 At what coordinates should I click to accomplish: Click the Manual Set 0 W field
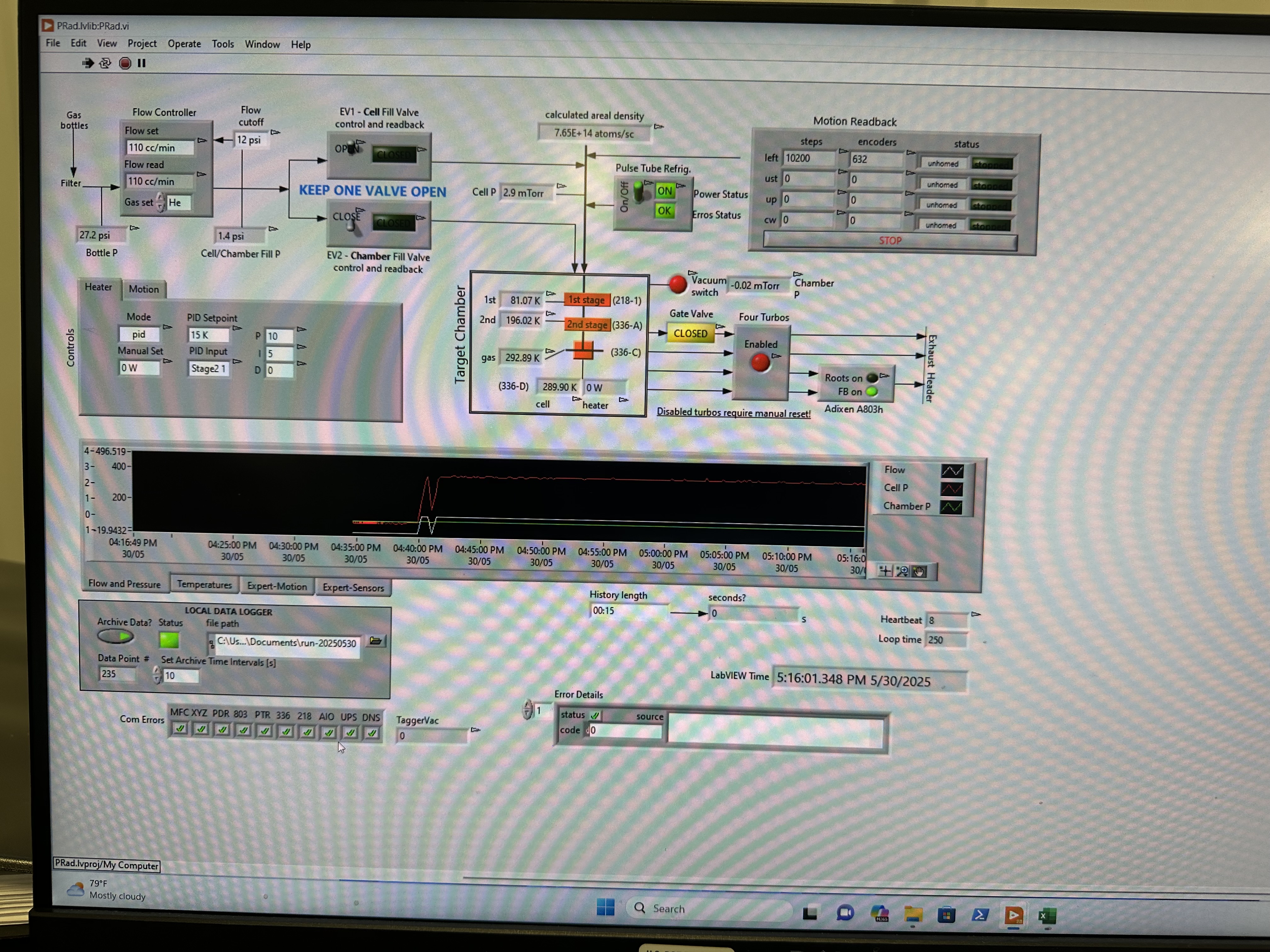(139, 368)
